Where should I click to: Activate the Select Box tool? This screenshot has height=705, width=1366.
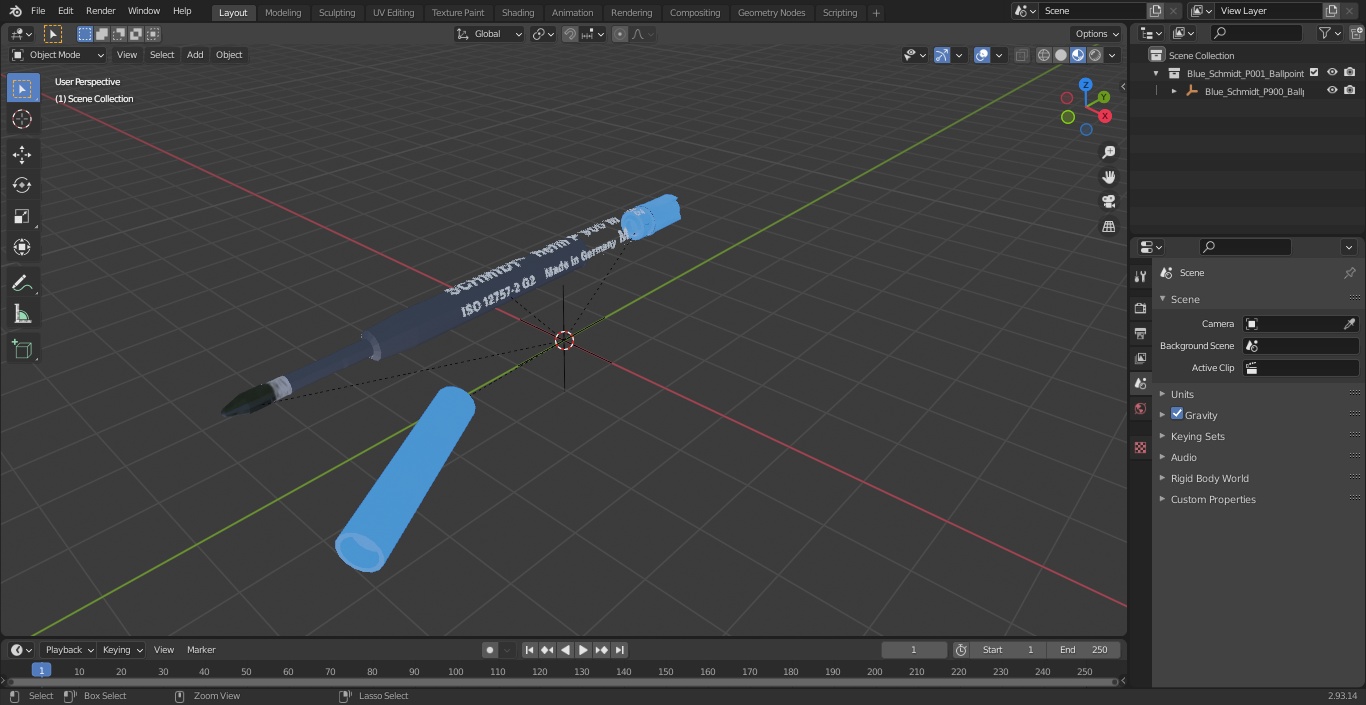[x=22, y=88]
